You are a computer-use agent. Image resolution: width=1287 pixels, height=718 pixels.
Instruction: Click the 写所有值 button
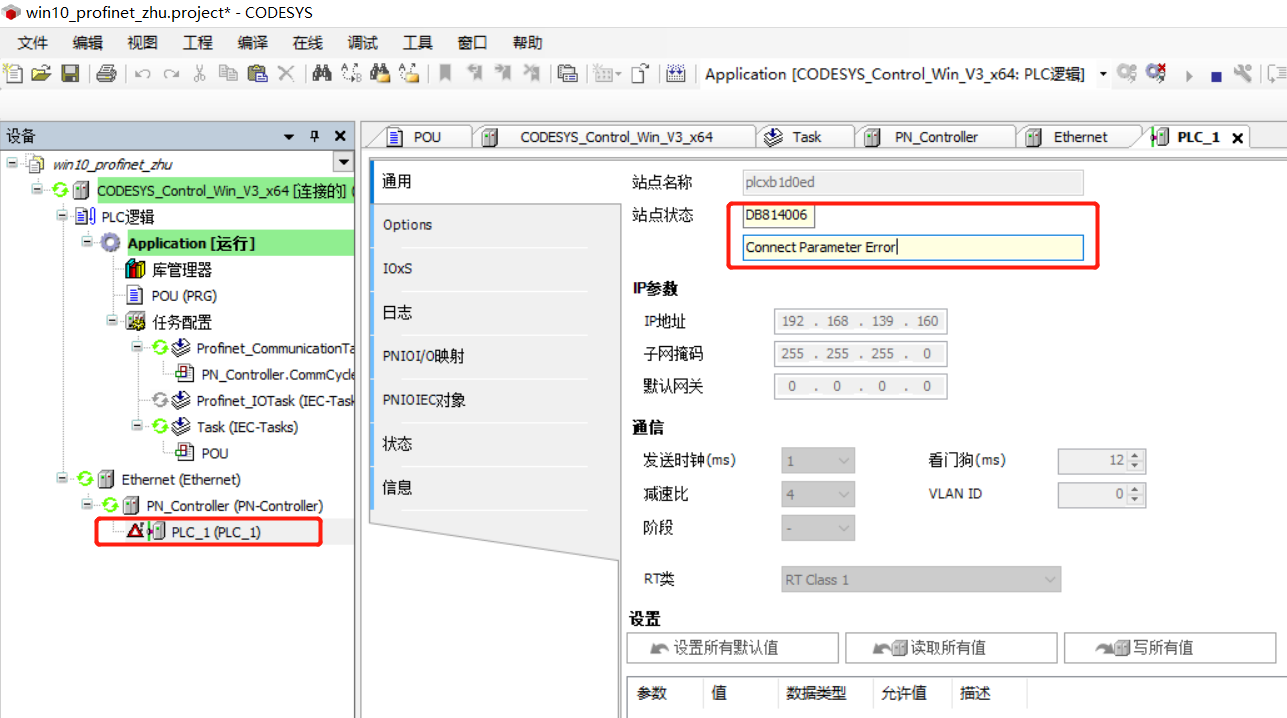click(1169, 647)
